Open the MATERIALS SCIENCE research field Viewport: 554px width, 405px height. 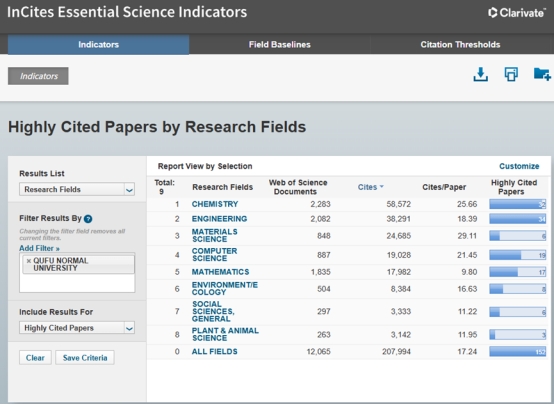click(x=214, y=235)
